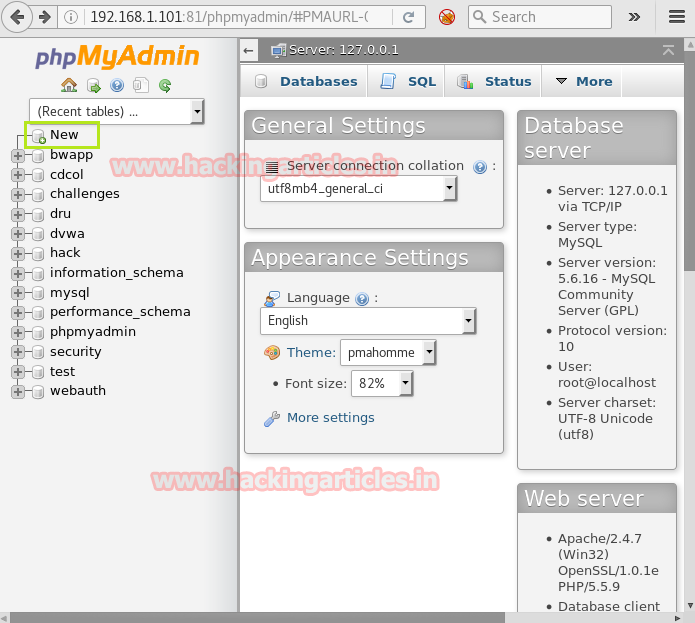Click the horizontal scrollbar right arrow
The image size is (695, 623).
(x=677, y=618)
